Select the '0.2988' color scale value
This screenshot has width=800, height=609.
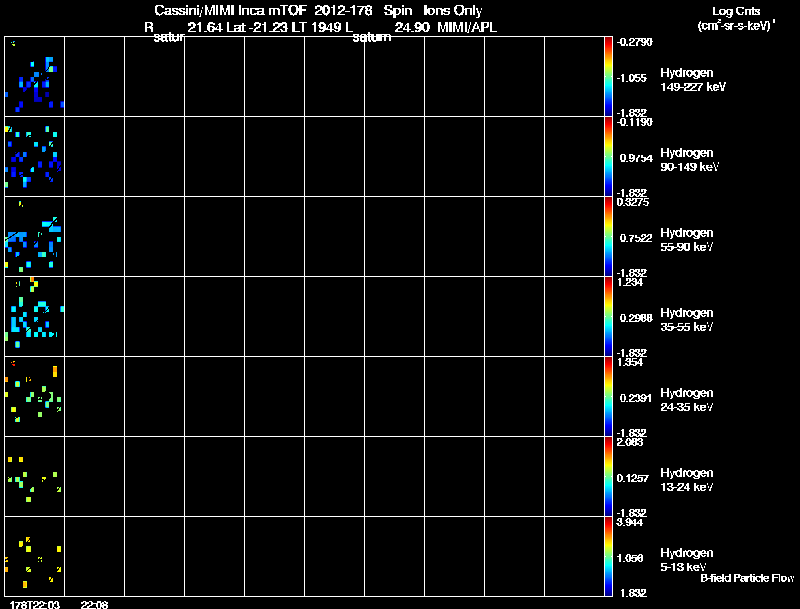[636, 318]
